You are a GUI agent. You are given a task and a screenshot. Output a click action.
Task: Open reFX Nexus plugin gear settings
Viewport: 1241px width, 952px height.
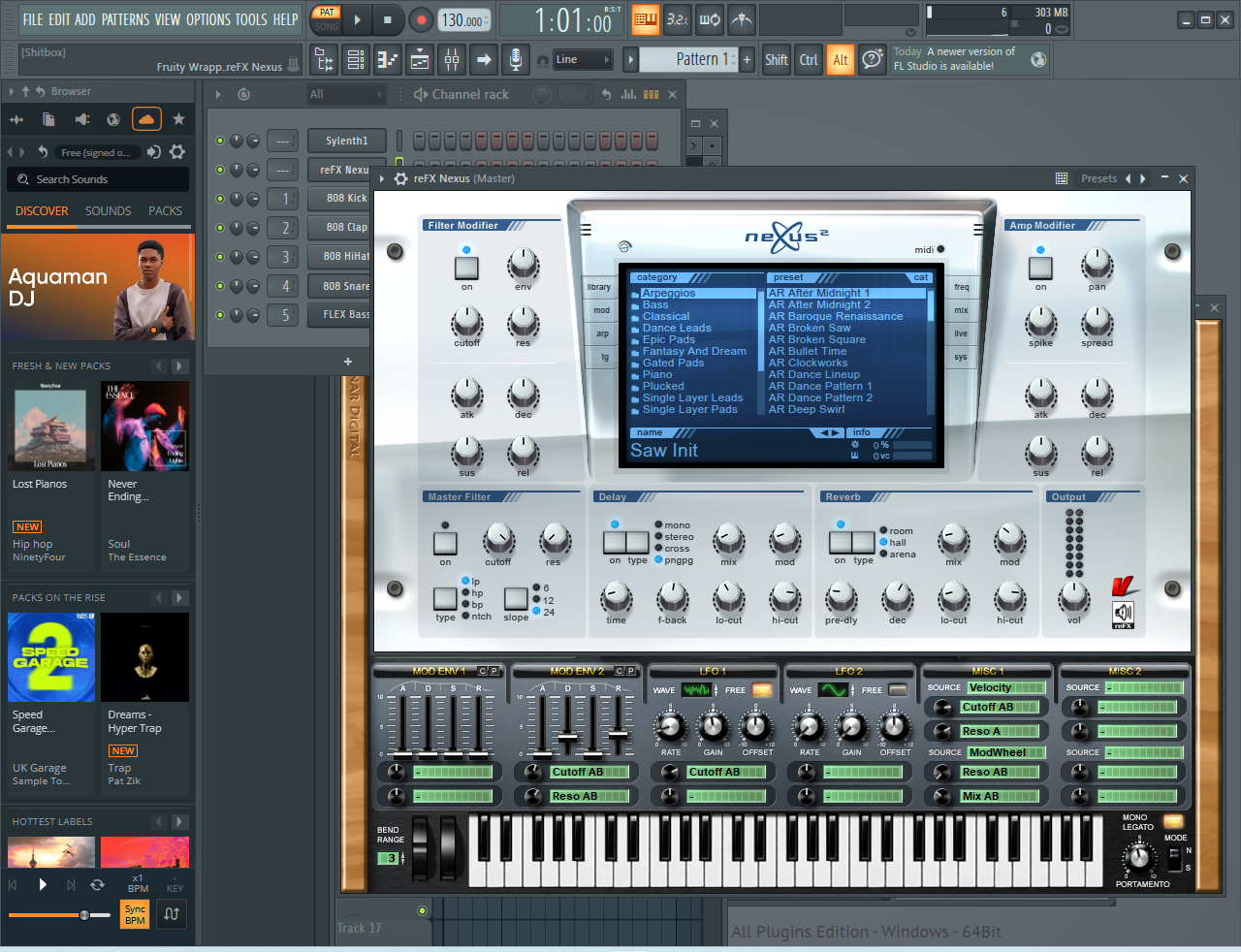coord(401,178)
